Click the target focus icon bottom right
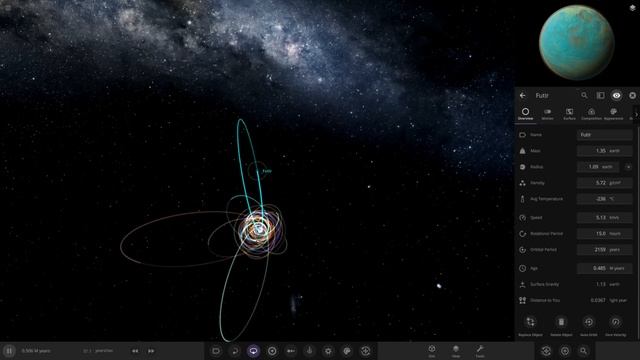Viewport: 640px width, 360px height. click(565, 351)
